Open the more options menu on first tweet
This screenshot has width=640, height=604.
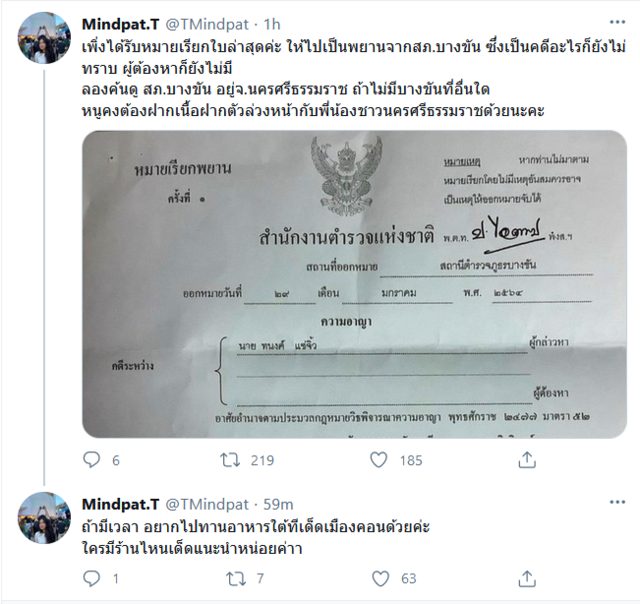coord(617,22)
